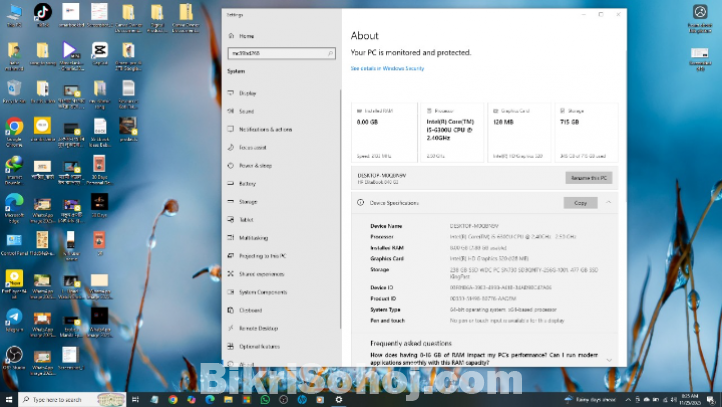Viewport: 722px width, 407px height.
Task: Click the Settings sidebar scrollbar
Action: click(340, 209)
